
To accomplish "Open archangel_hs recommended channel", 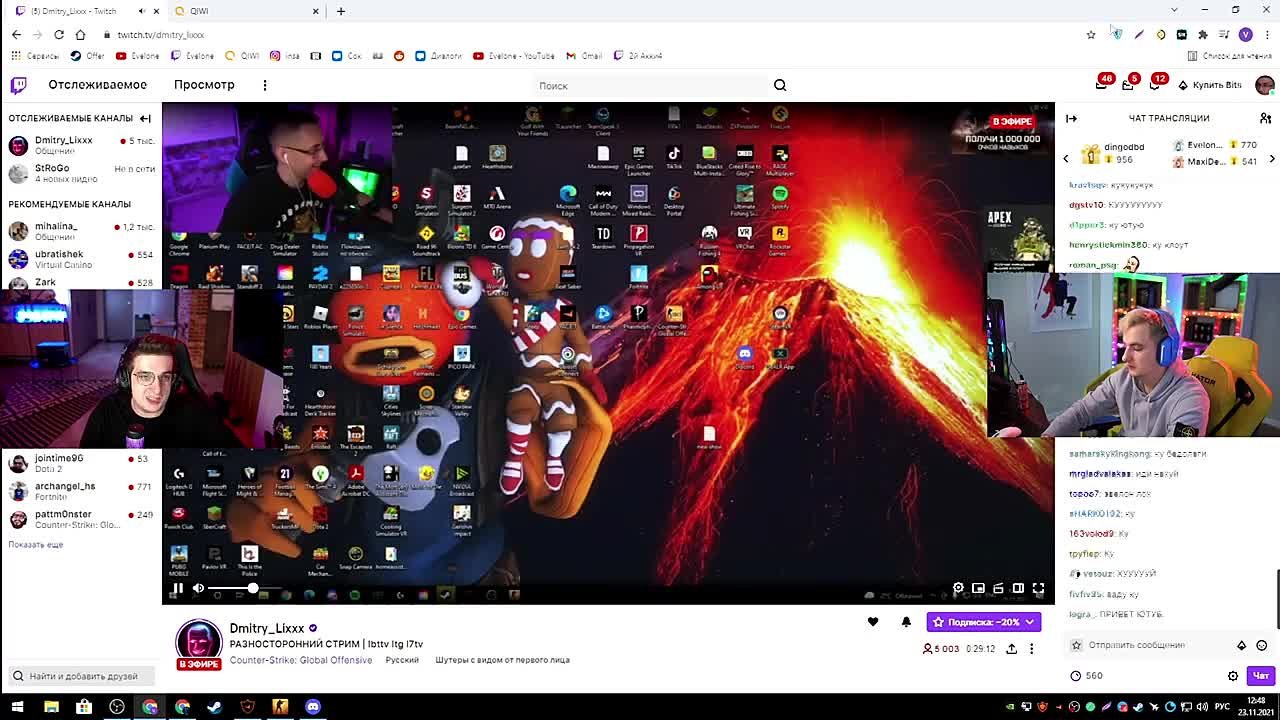I will [x=80, y=491].
